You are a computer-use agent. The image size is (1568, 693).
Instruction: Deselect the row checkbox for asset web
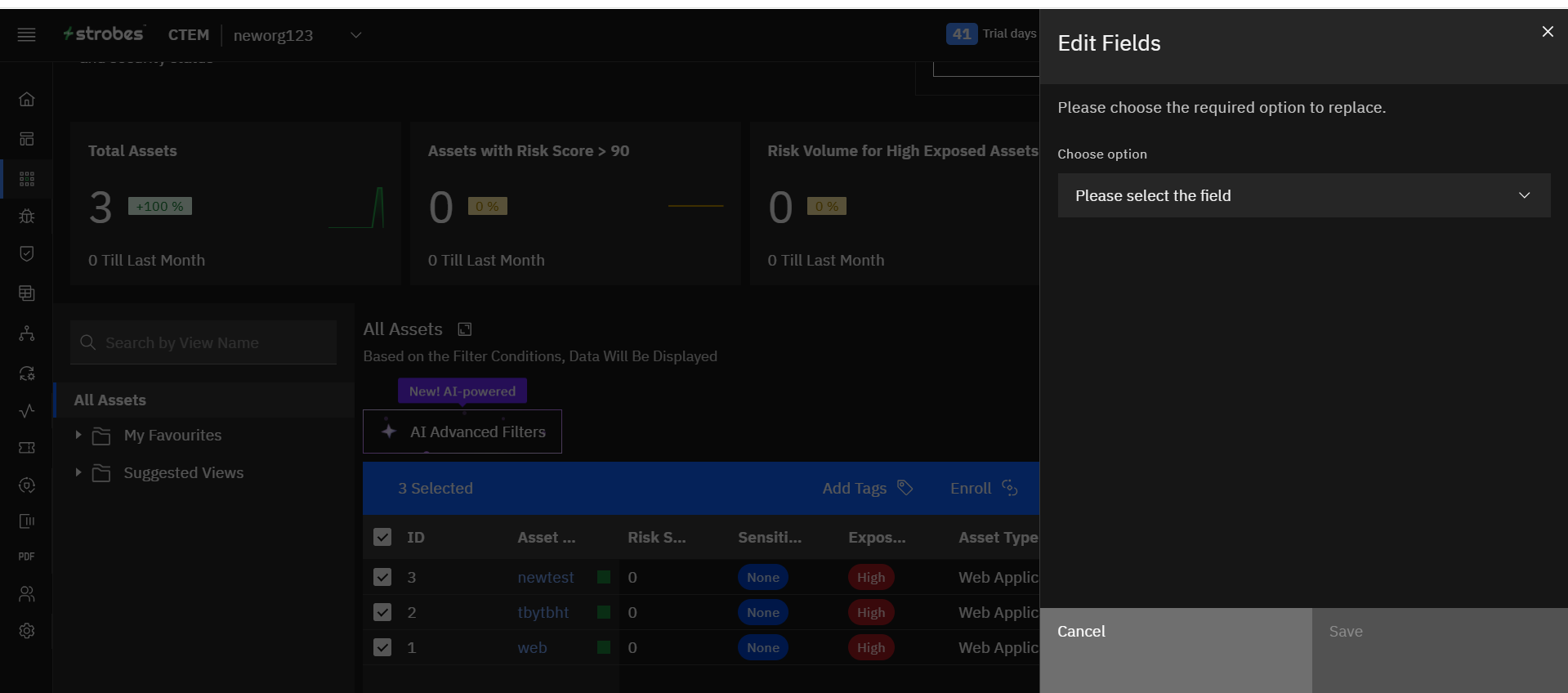pyautogui.click(x=382, y=647)
